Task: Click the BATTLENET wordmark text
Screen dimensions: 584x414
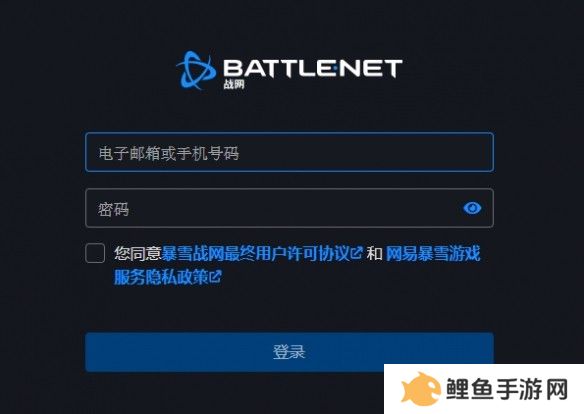Action: 313,69
